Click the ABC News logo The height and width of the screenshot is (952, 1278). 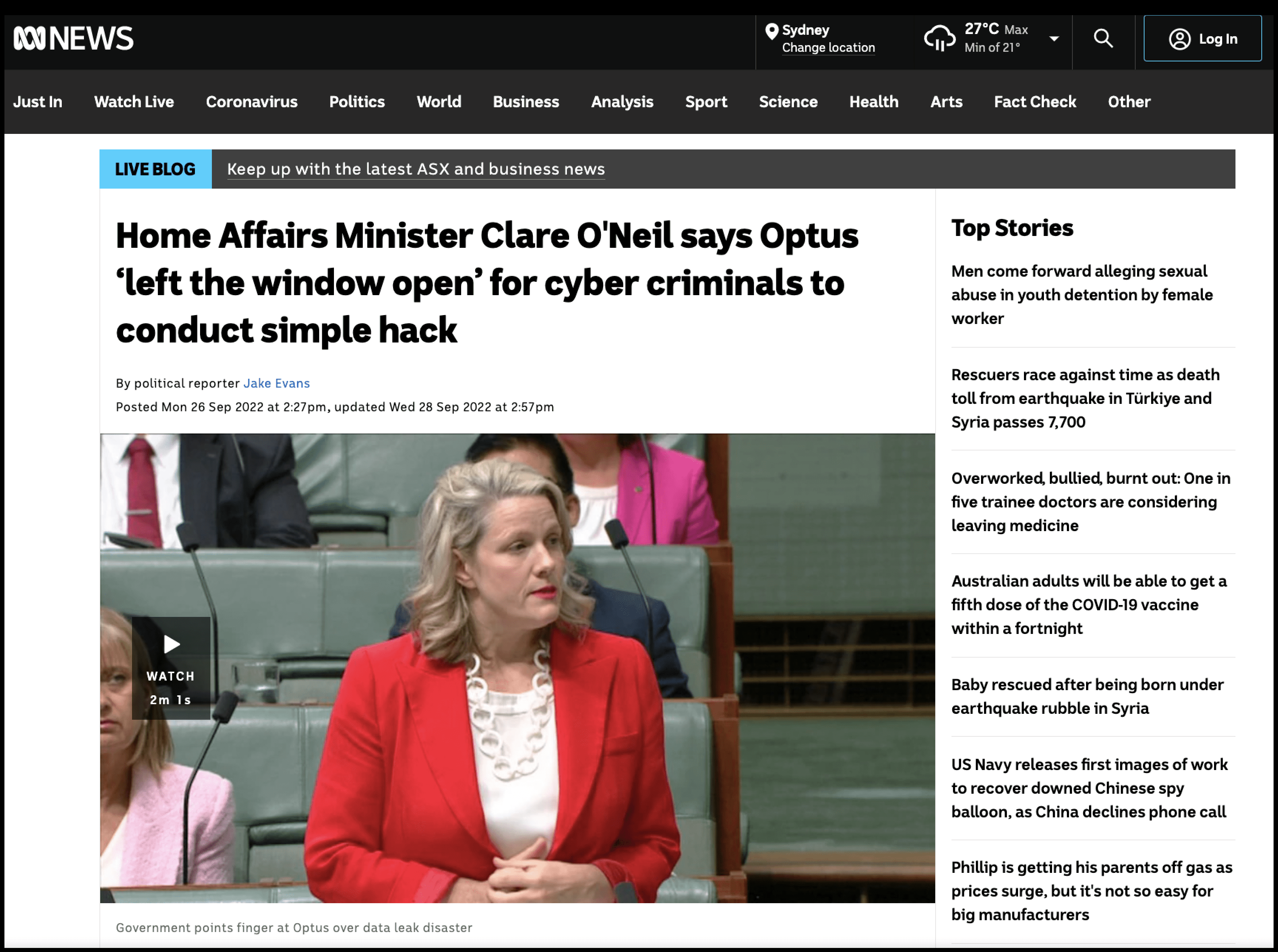[x=73, y=38]
